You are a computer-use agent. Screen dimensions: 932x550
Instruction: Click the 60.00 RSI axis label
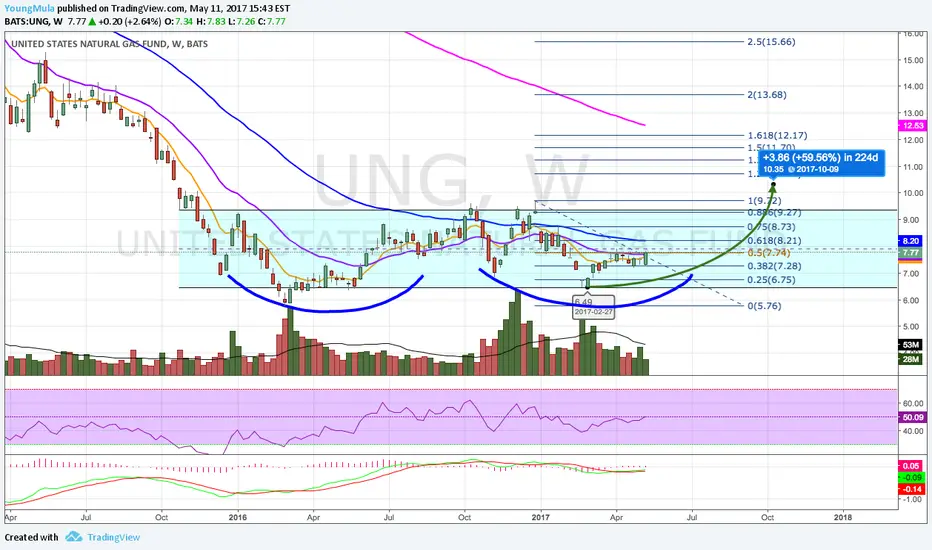pyautogui.click(x=913, y=404)
